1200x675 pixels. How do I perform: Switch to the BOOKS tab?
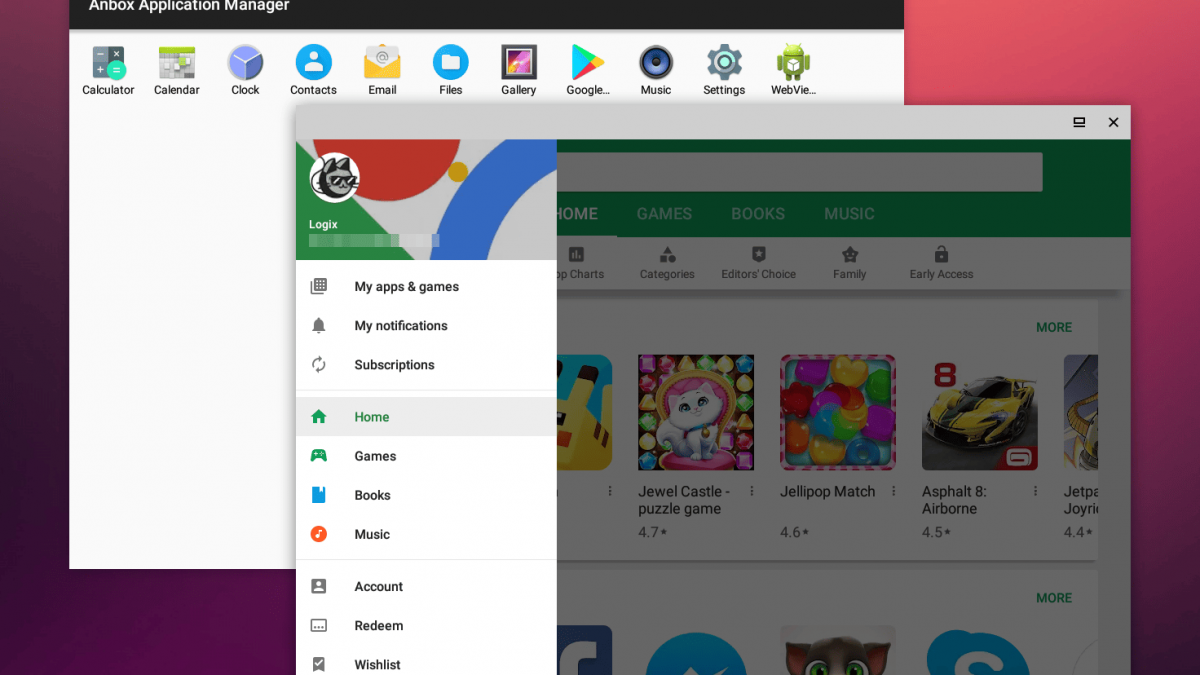758,214
